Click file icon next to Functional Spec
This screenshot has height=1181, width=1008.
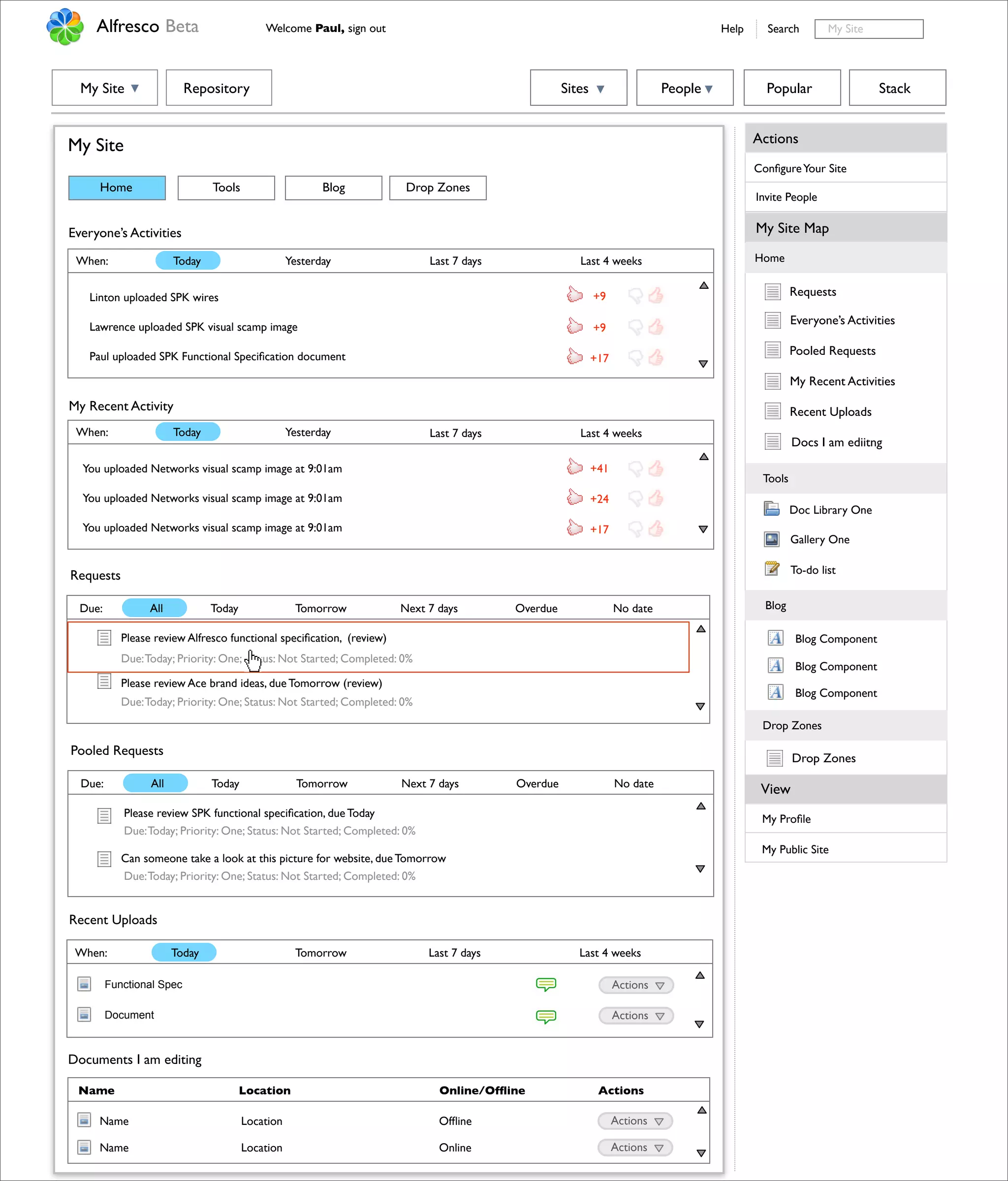click(84, 984)
